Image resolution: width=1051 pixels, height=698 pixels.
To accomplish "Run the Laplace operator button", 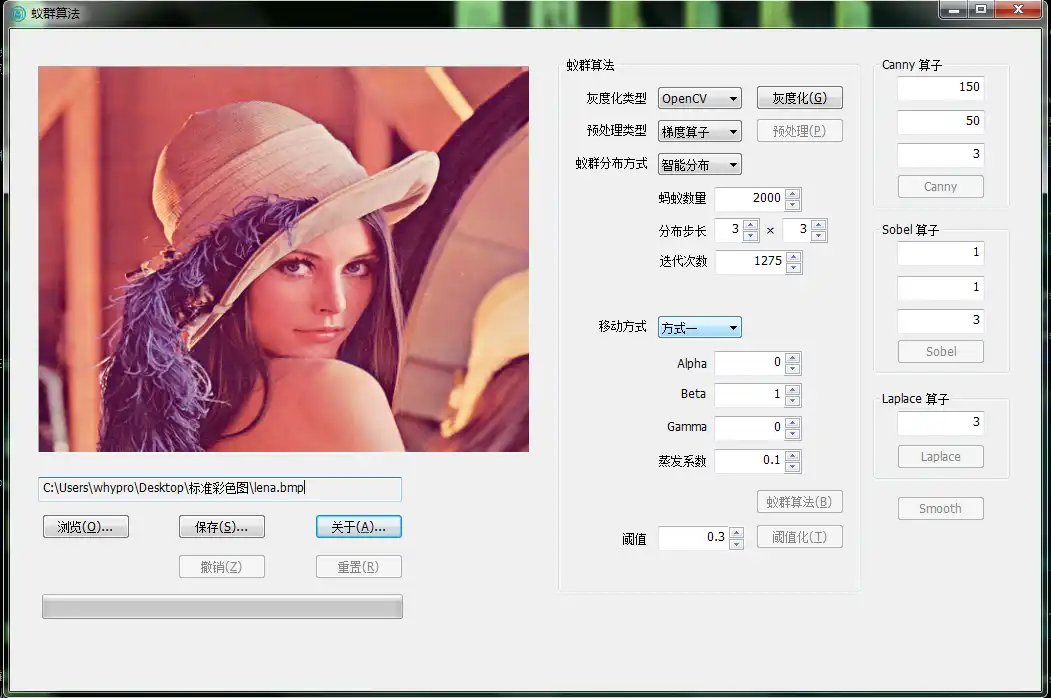I will click(940, 457).
